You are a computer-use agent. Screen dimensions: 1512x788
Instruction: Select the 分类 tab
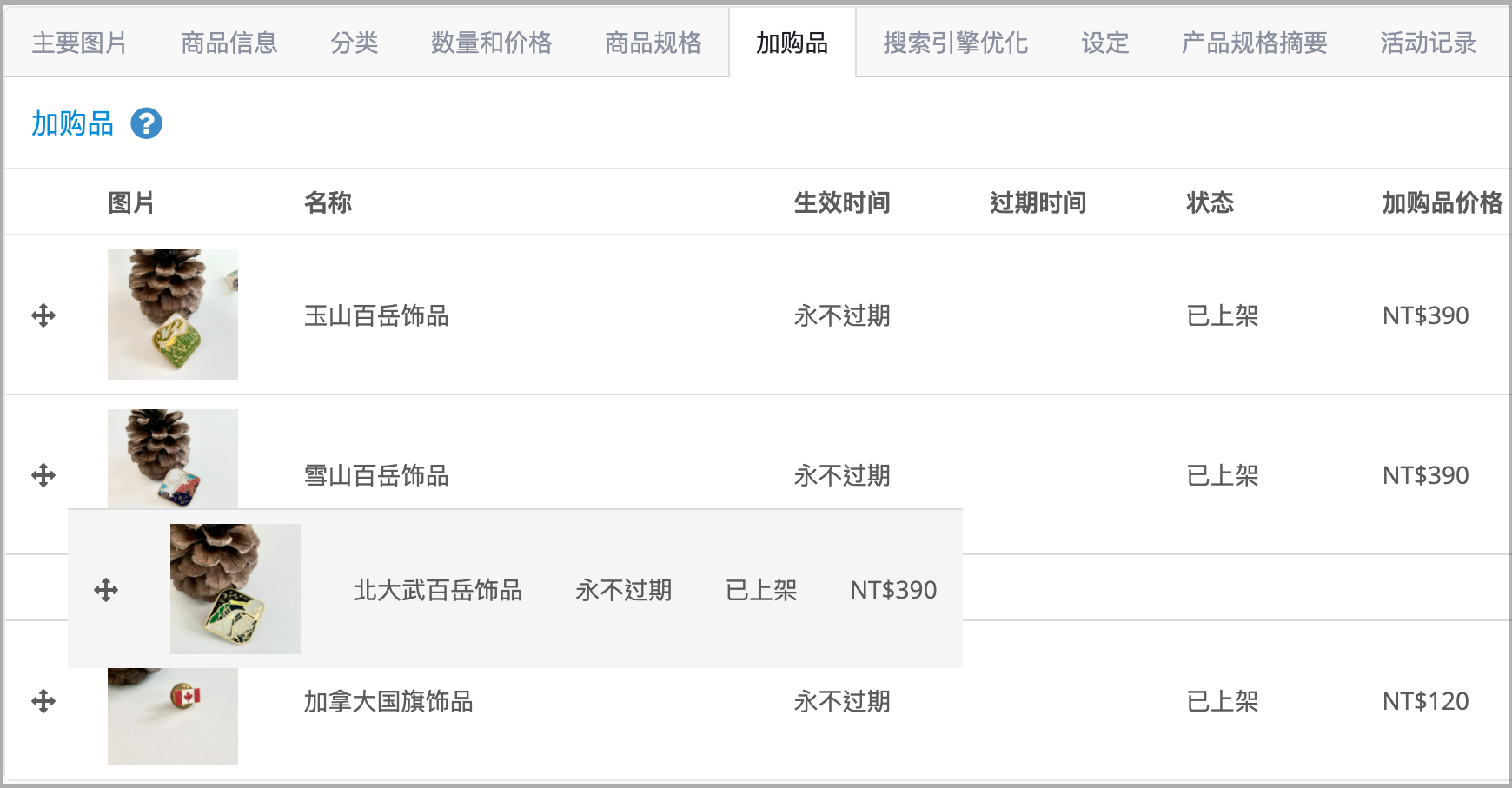(354, 43)
